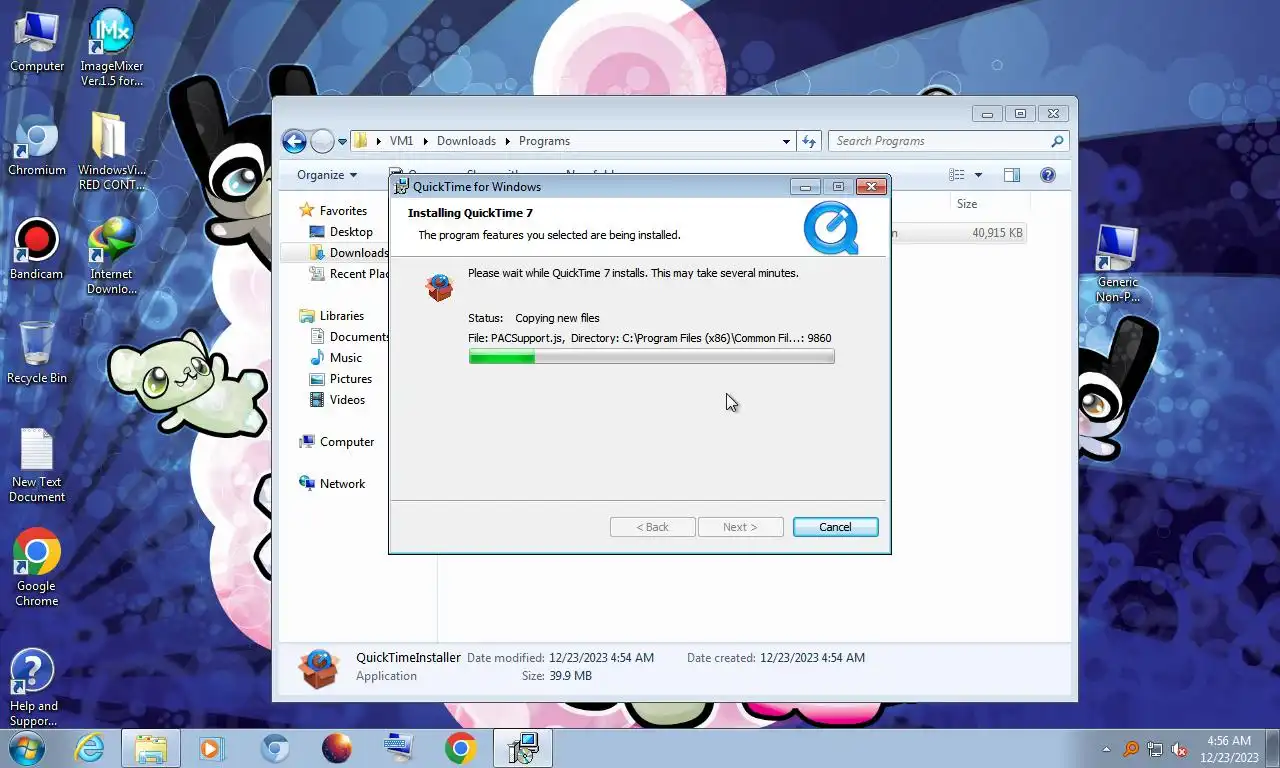
Task: Click the Explorer back navigation arrow
Action: (294, 141)
